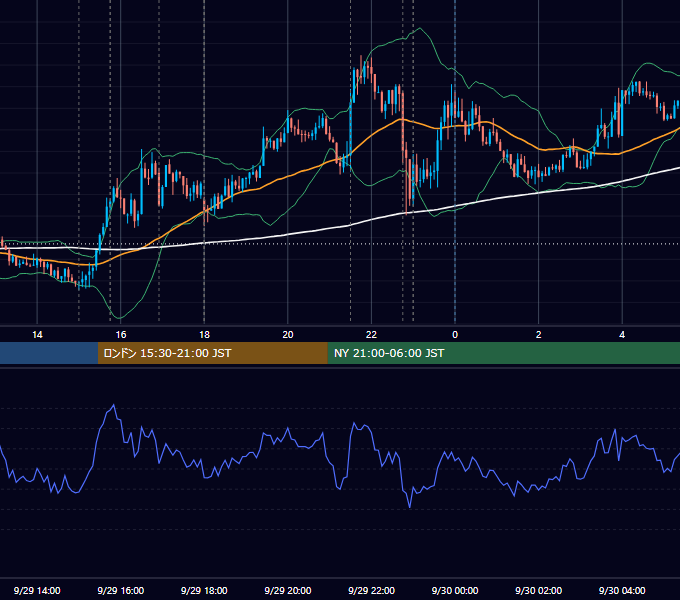This screenshot has width=680, height=600.
Task: Click the 9/29 22:00 time label
Action: 371,590
